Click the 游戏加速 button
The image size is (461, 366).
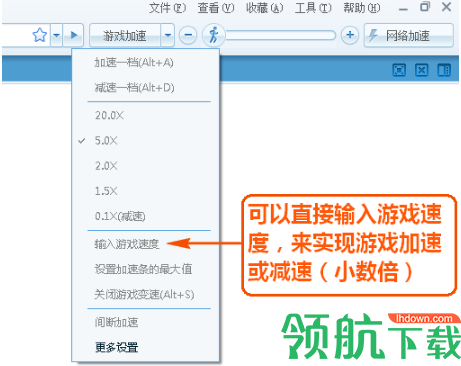[125, 35]
